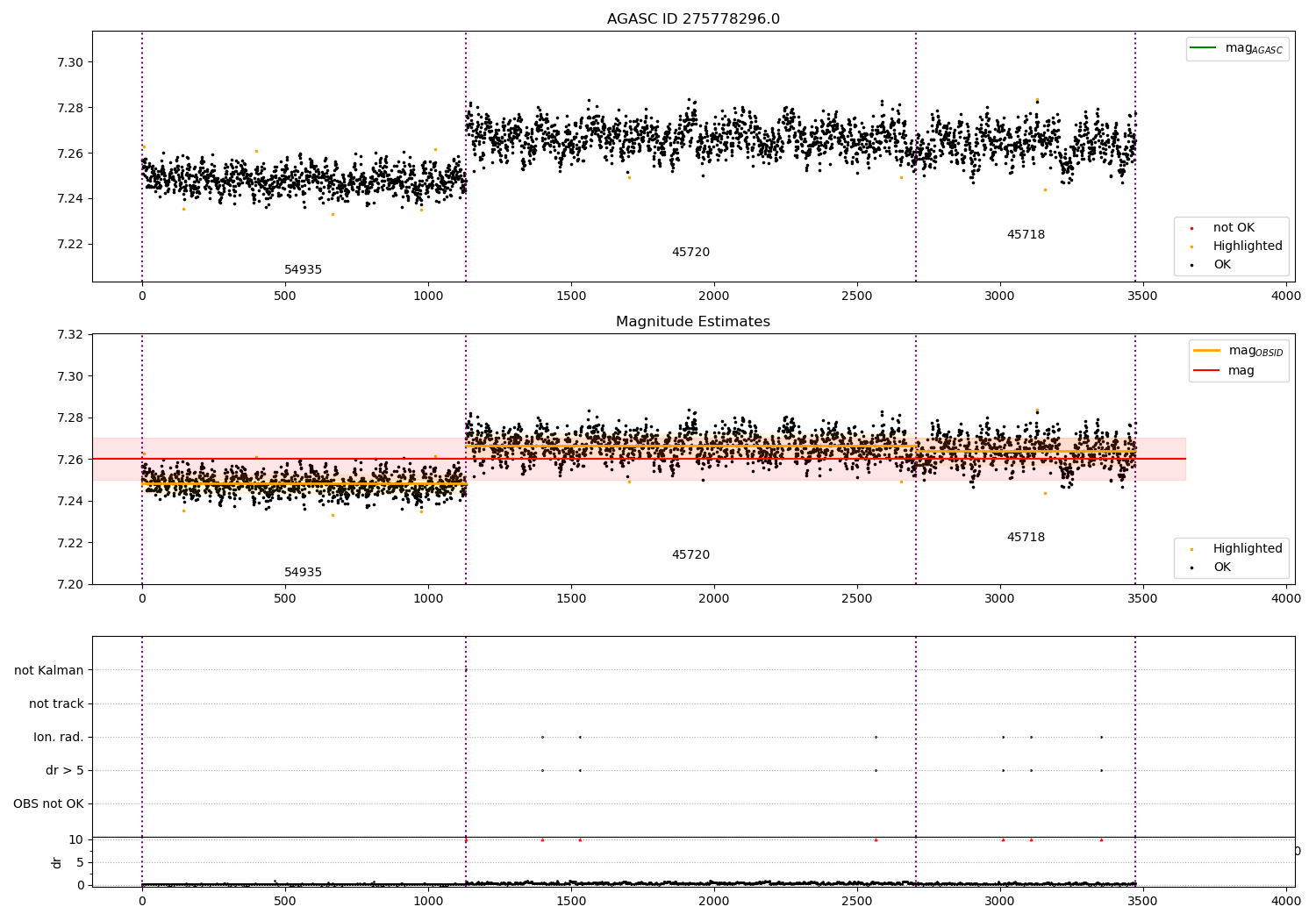Viewport: 1316px width, 921px height.
Task: Click obsid label 45718 in AGASC plot
Action: [x=1026, y=235]
